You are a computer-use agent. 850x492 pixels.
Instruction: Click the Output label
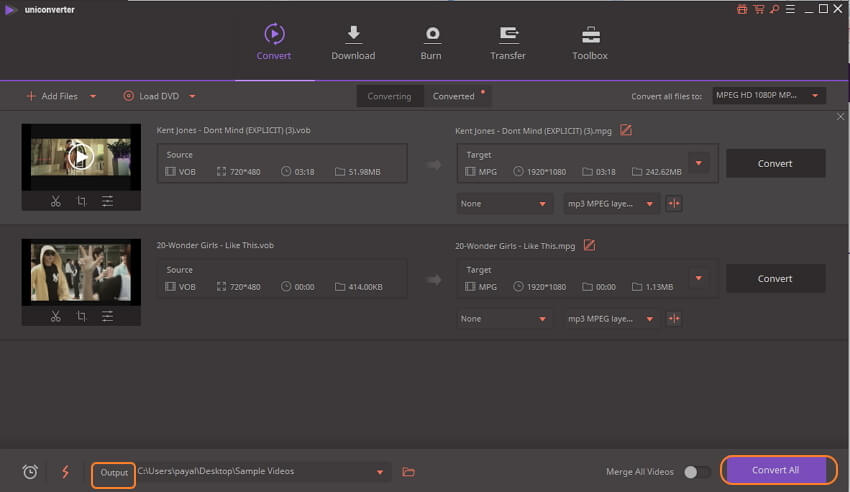click(114, 472)
